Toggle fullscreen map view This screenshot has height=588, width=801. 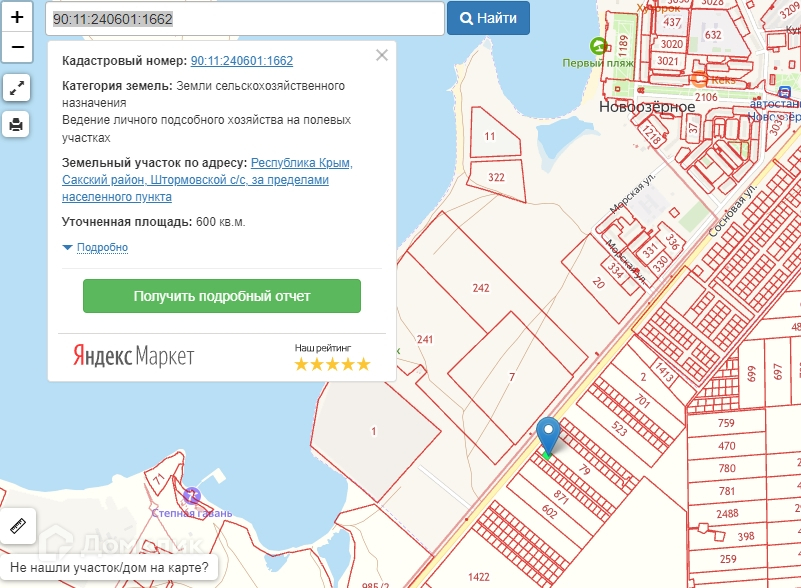[16, 88]
